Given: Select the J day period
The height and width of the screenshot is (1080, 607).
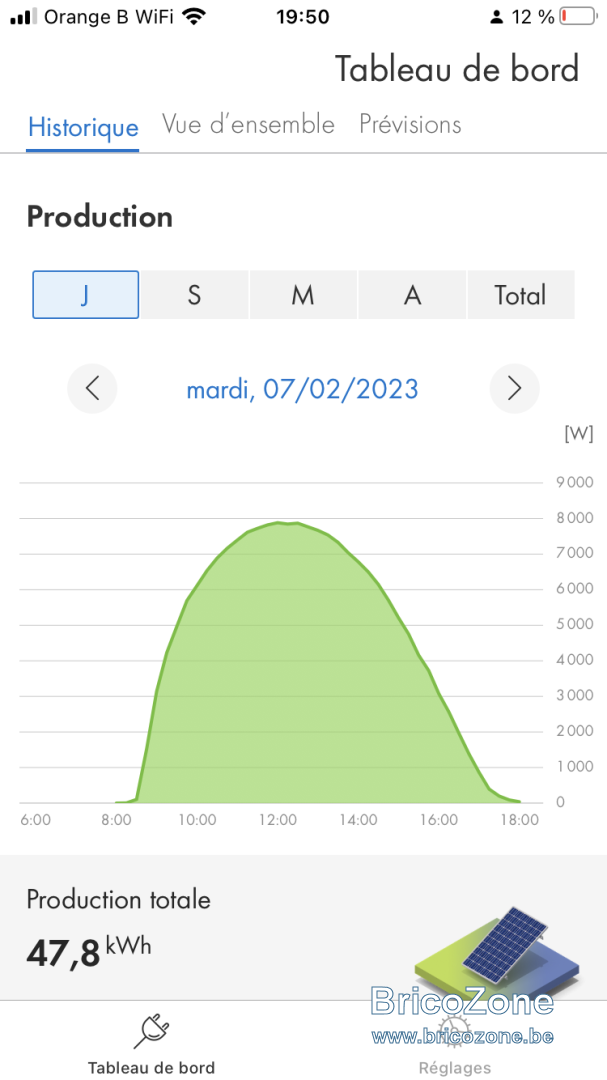Looking at the screenshot, I should coord(85,294).
